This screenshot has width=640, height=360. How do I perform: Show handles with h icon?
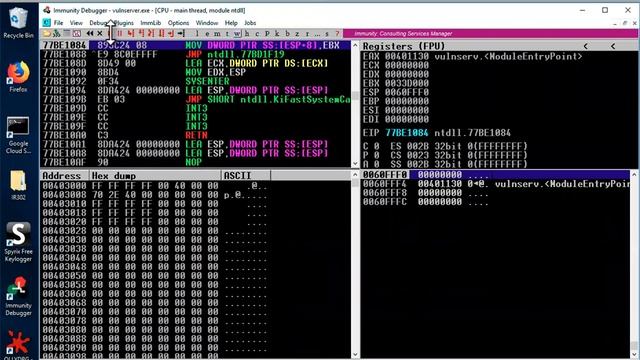(247, 33)
